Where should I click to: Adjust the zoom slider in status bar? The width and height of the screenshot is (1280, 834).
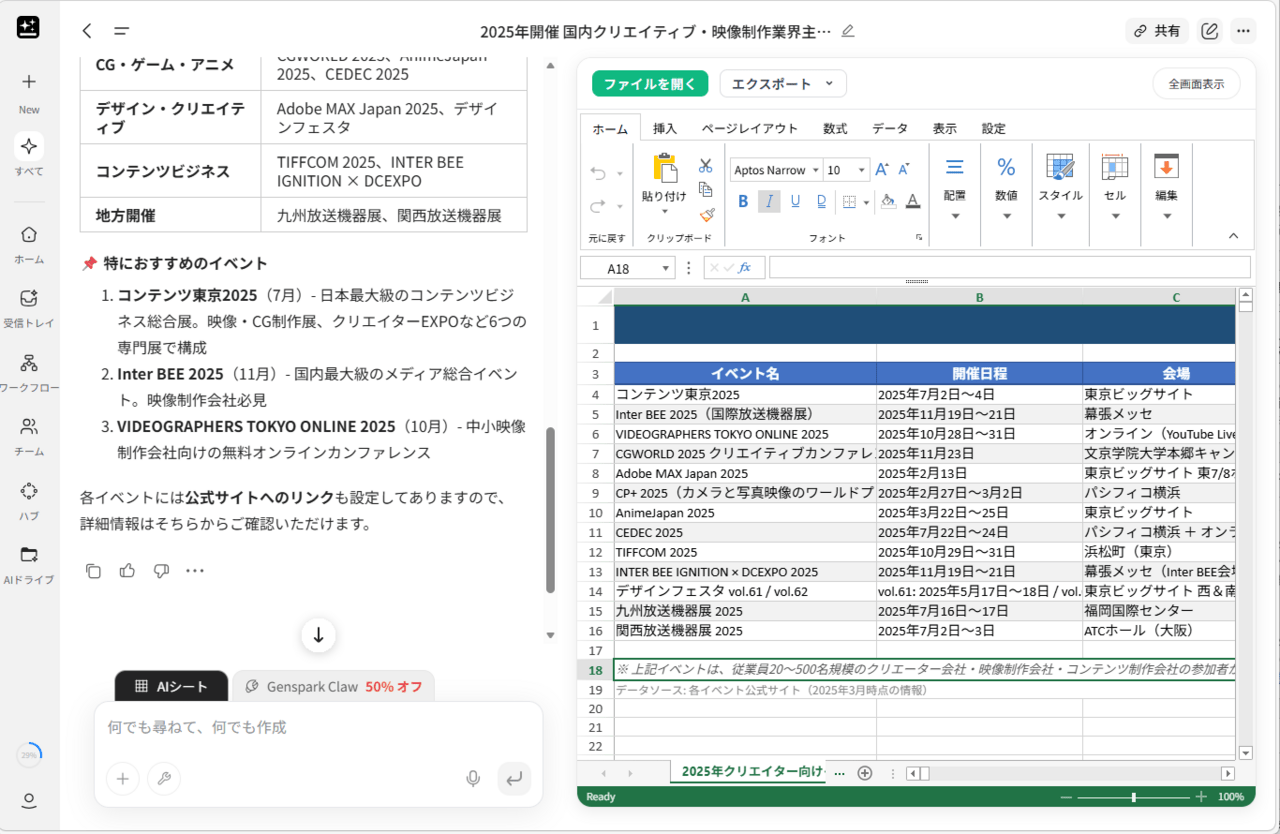click(x=1133, y=797)
